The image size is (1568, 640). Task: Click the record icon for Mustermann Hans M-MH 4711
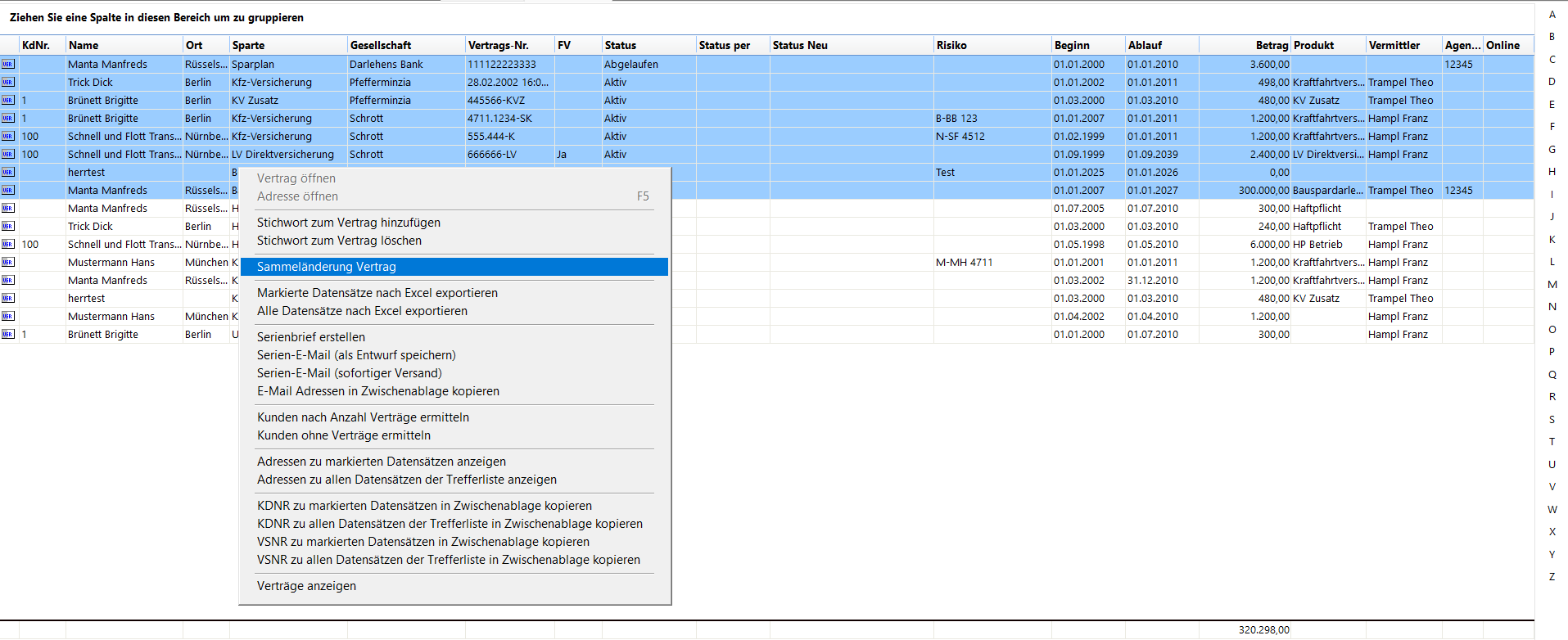(8, 262)
